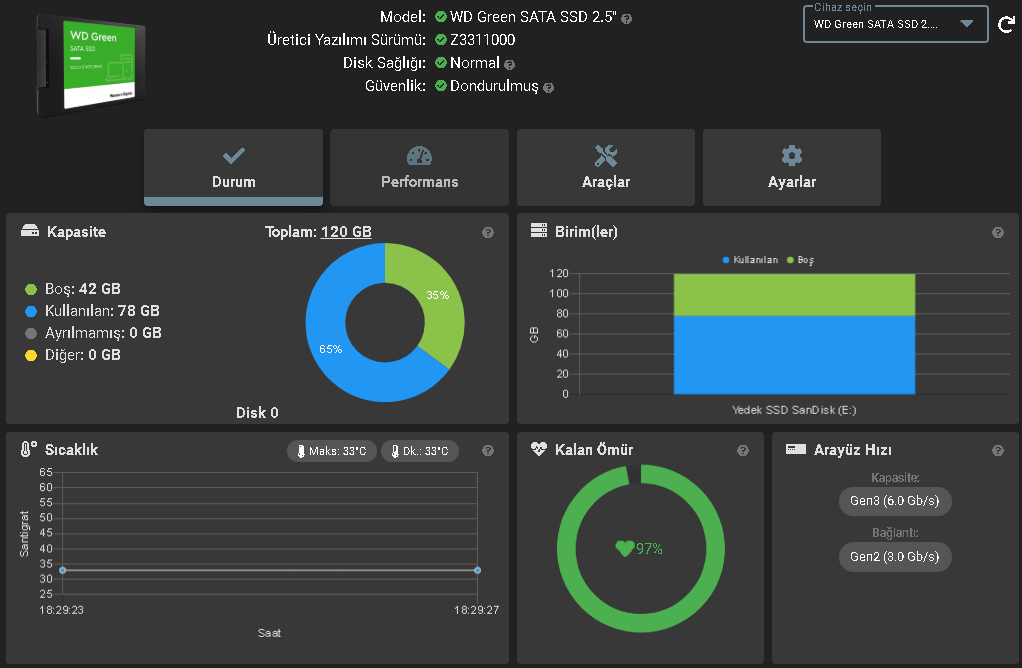Open help for the Birim(ler) panel
Viewport: 1022px width, 668px height.
(x=997, y=233)
